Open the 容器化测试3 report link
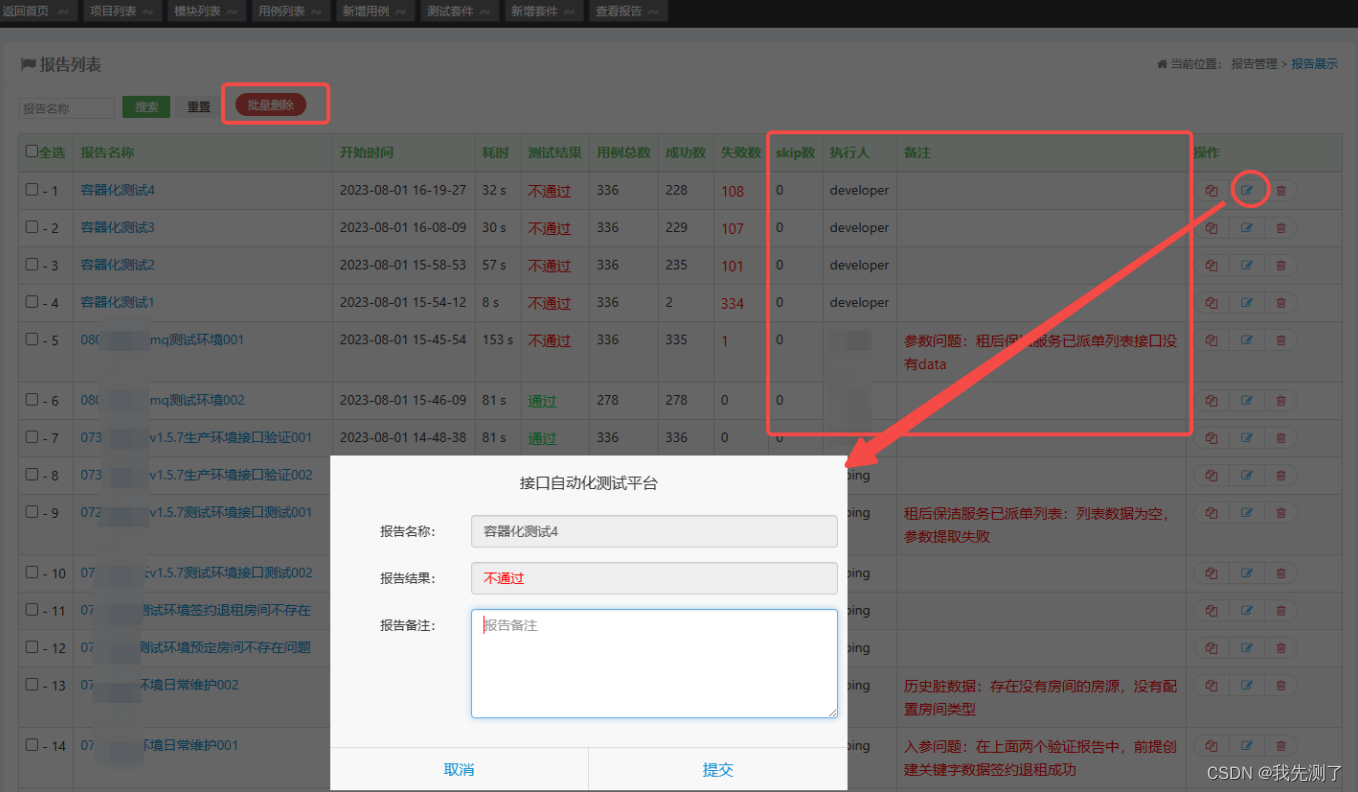1358x792 pixels. pos(118,227)
